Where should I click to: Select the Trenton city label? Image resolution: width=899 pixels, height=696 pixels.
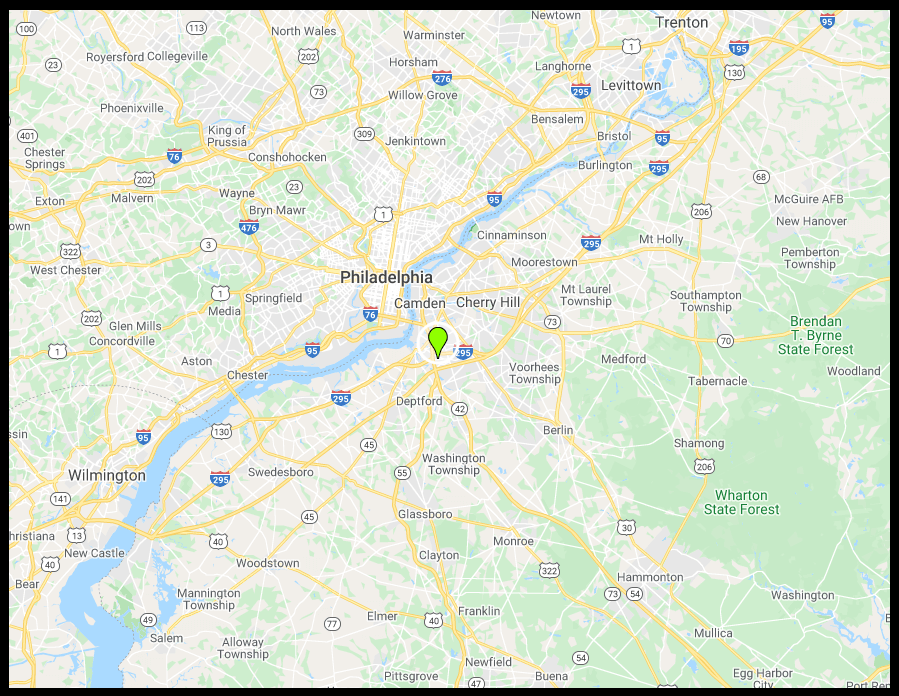682,22
